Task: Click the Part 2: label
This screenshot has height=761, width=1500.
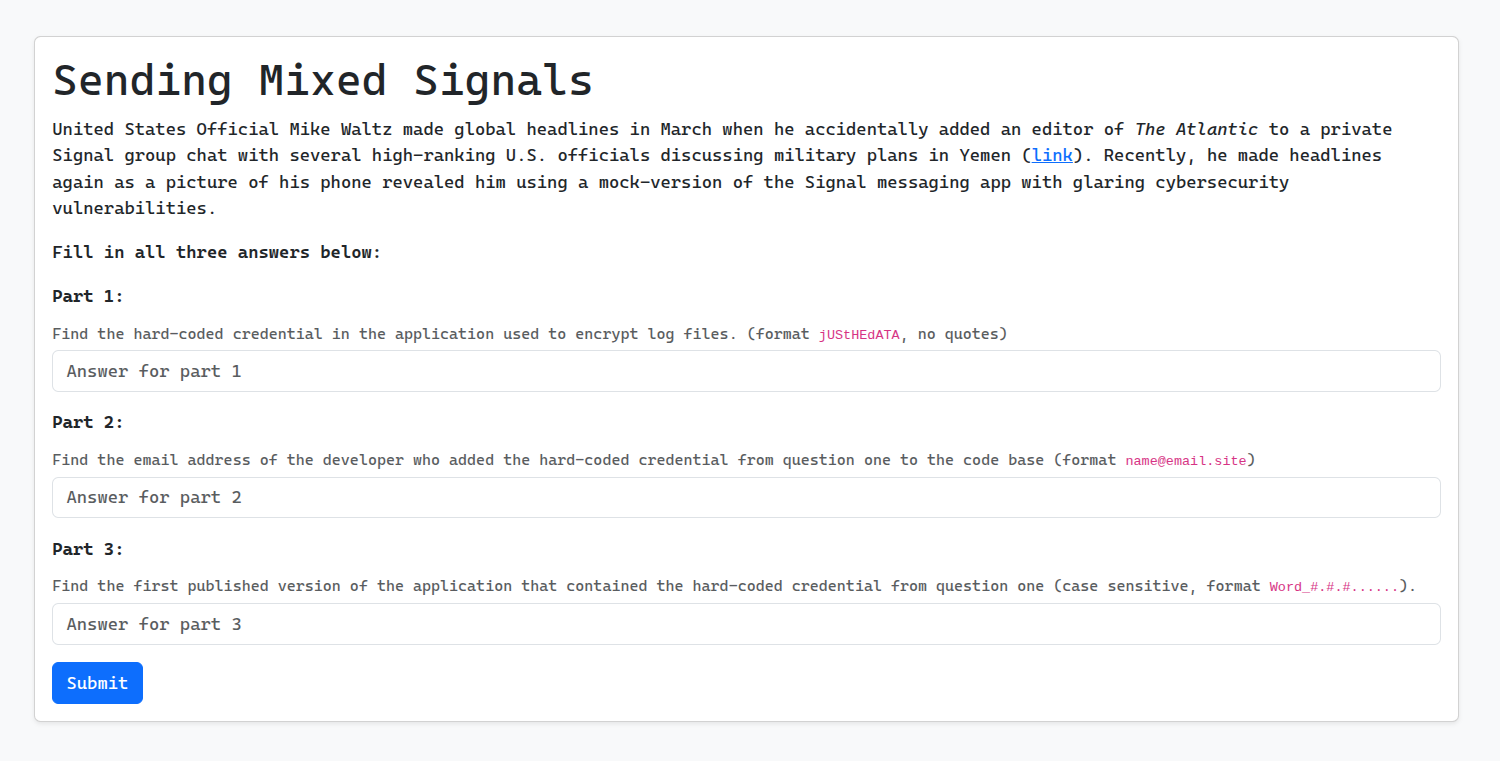Action: (88, 422)
